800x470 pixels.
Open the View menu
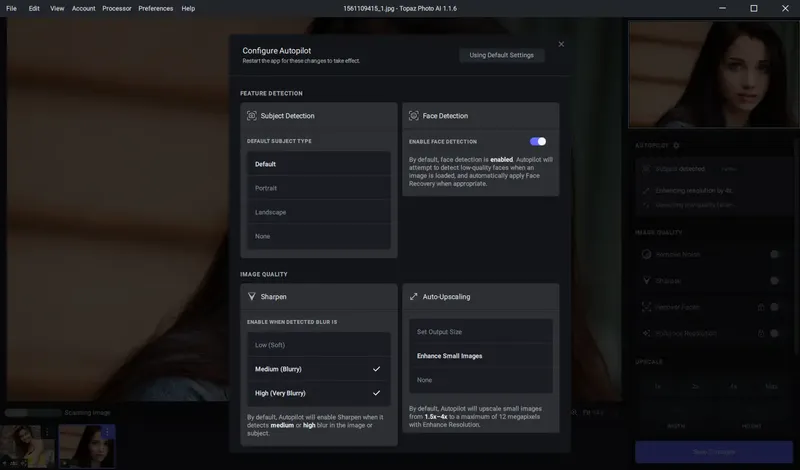coord(57,8)
